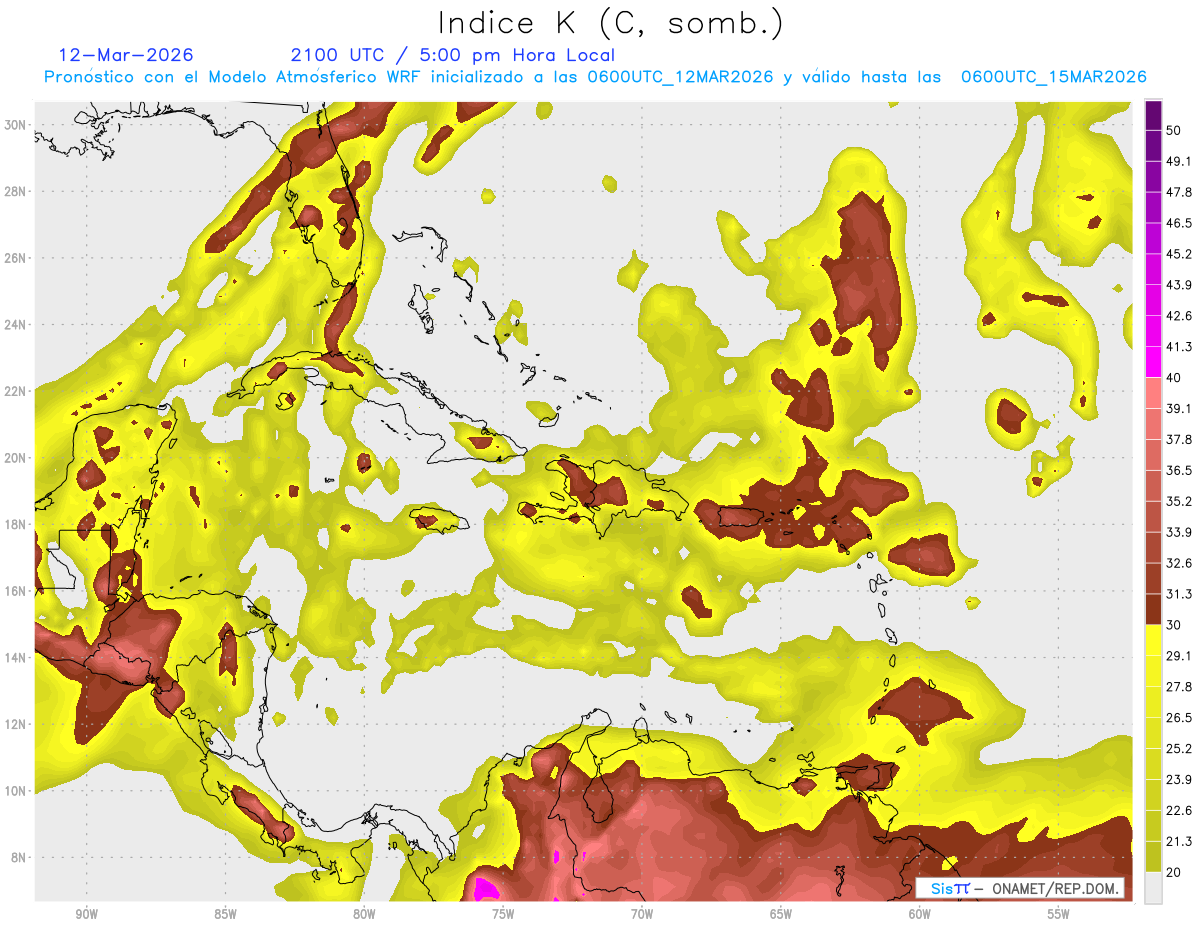Click colorbar value "46.5"

click(x=1178, y=223)
